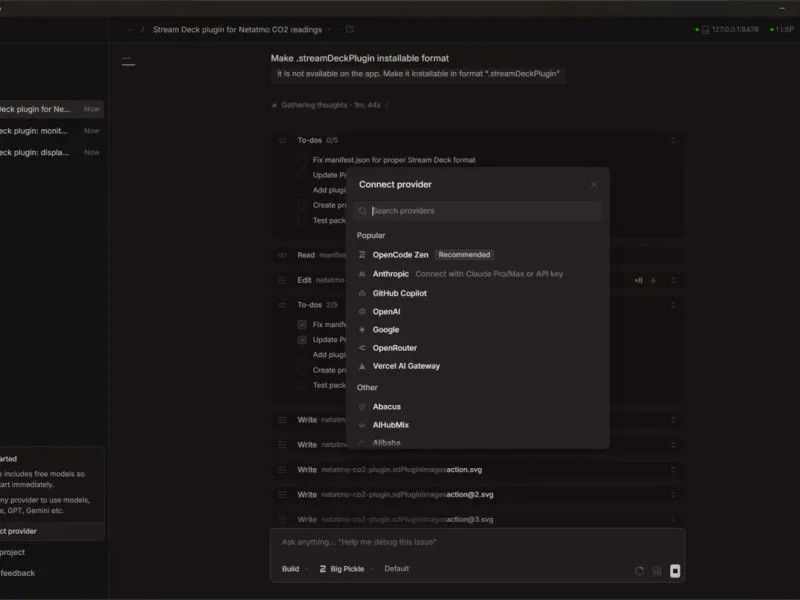Screen dimensions: 800x600
Task: Click the sidebar toggle hamburger icon
Action: click(129, 62)
